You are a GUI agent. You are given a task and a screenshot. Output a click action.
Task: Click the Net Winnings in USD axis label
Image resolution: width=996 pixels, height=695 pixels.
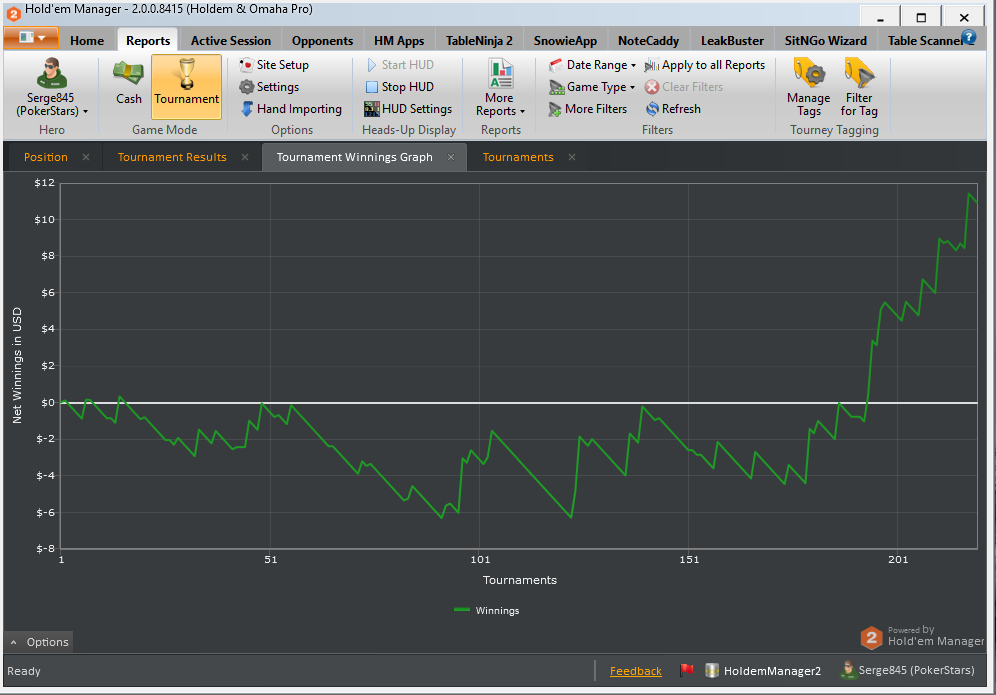pyautogui.click(x=17, y=365)
